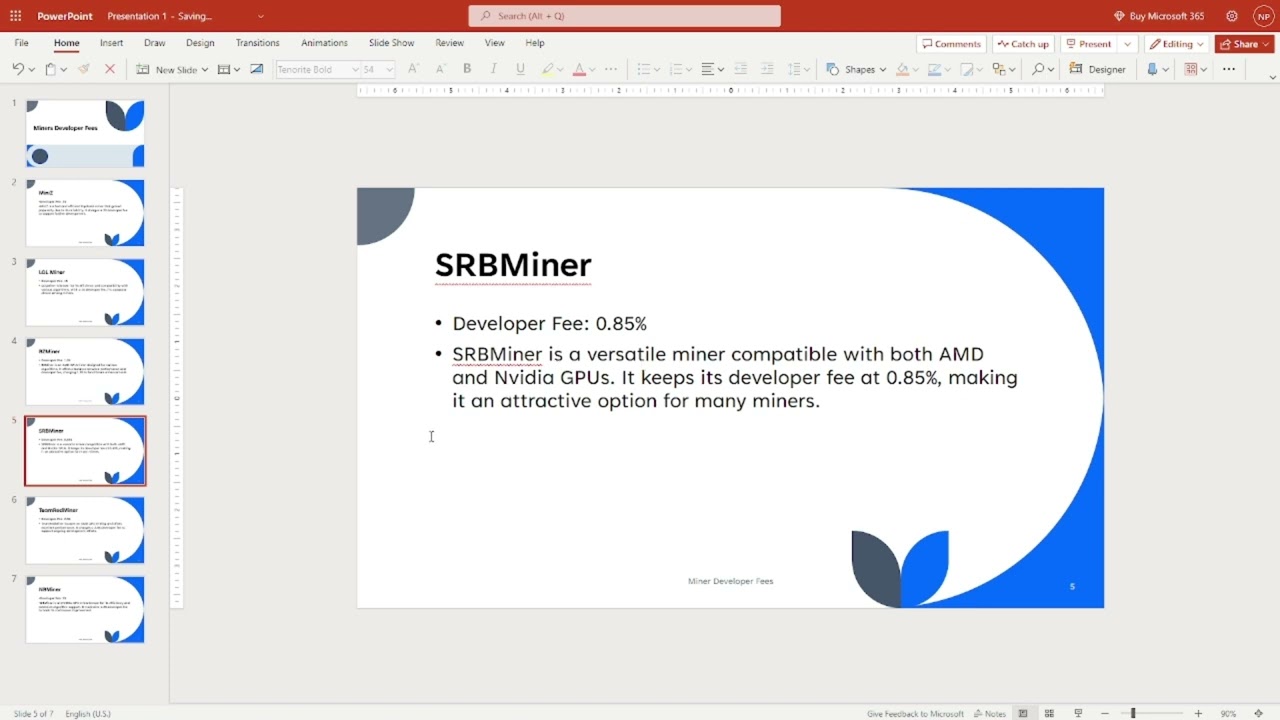Toggle Underline formatting
This screenshot has width=1280, height=720.
[520, 69]
